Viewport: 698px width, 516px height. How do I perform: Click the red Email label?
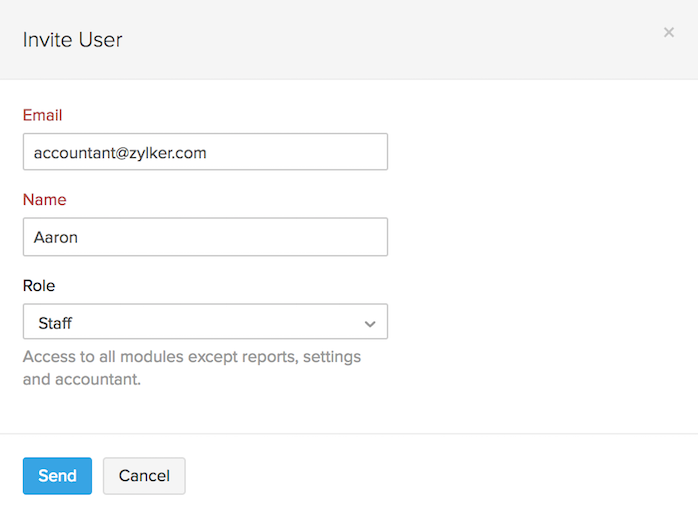[x=42, y=115]
